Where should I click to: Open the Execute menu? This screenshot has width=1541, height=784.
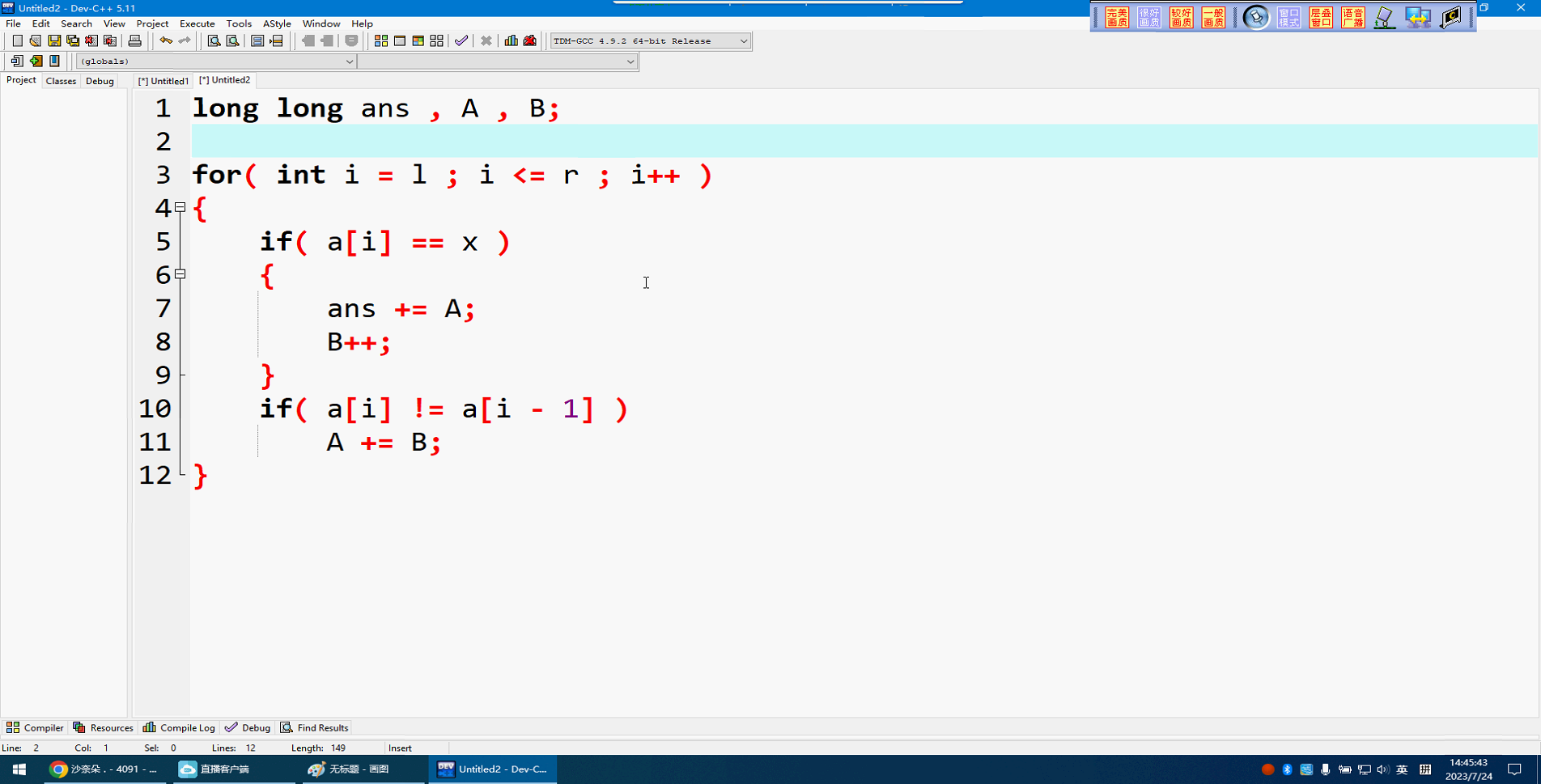(x=197, y=23)
